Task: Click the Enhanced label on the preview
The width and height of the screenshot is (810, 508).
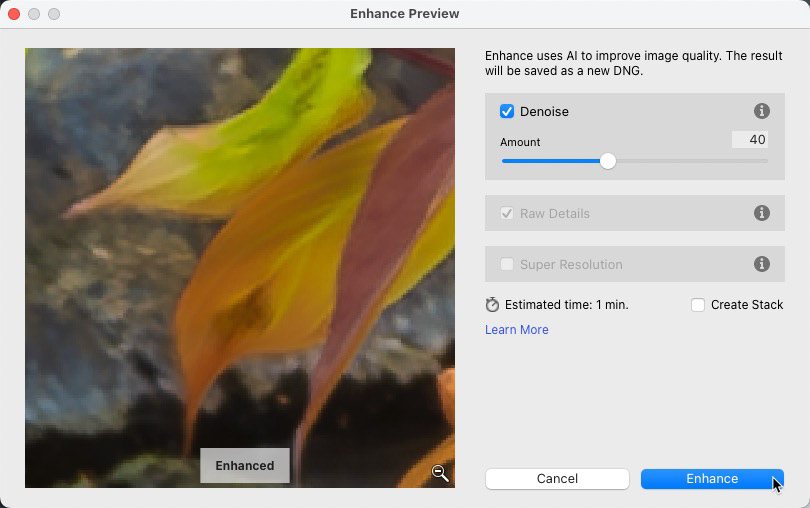Action: (x=245, y=466)
